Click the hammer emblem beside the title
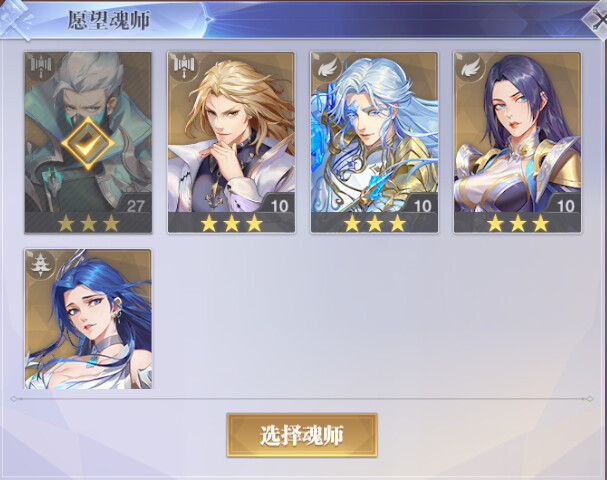The image size is (607, 480). click(16, 19)
